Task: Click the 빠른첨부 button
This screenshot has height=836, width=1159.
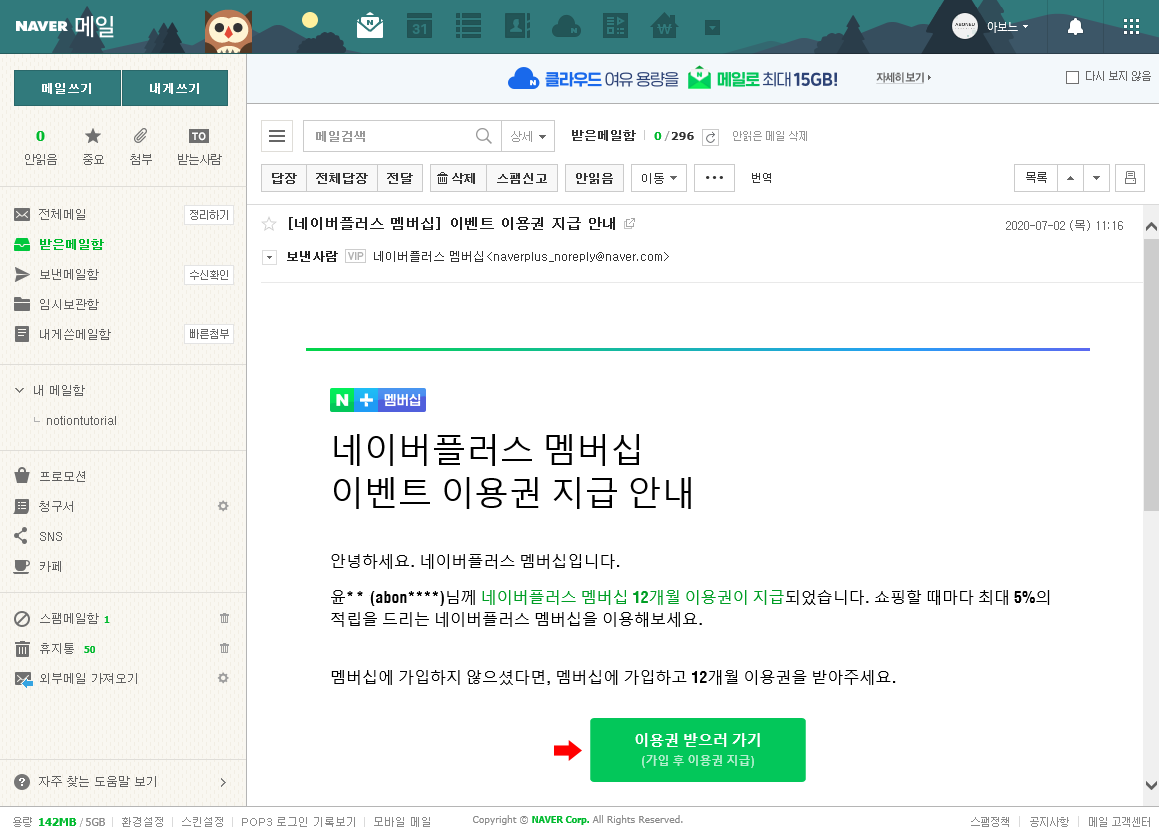Action: coord(209,334)
